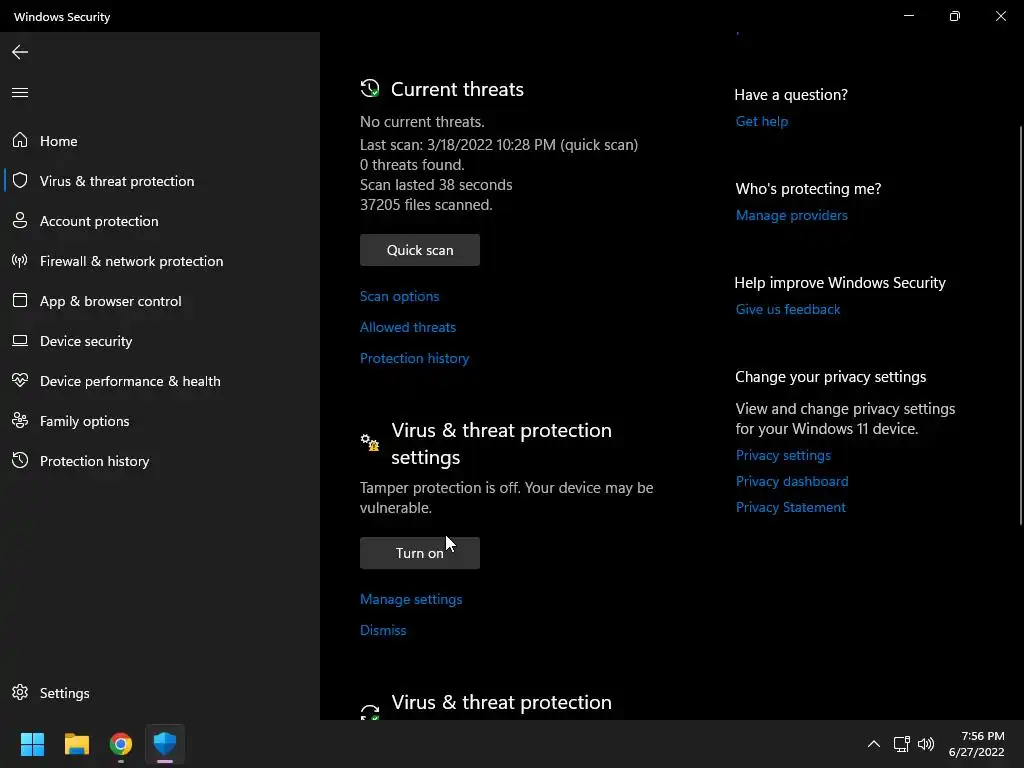Click the shield icon for Virus & threat protection
This screenshot has height=768, width=1024.
(x=20, y=180)
